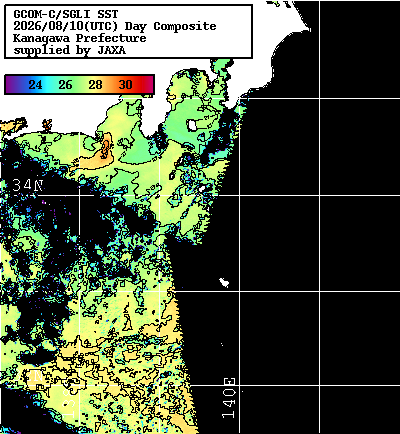
Task: Click the GCOM-C/SGLI SST title text
Action: click(66, 14)
